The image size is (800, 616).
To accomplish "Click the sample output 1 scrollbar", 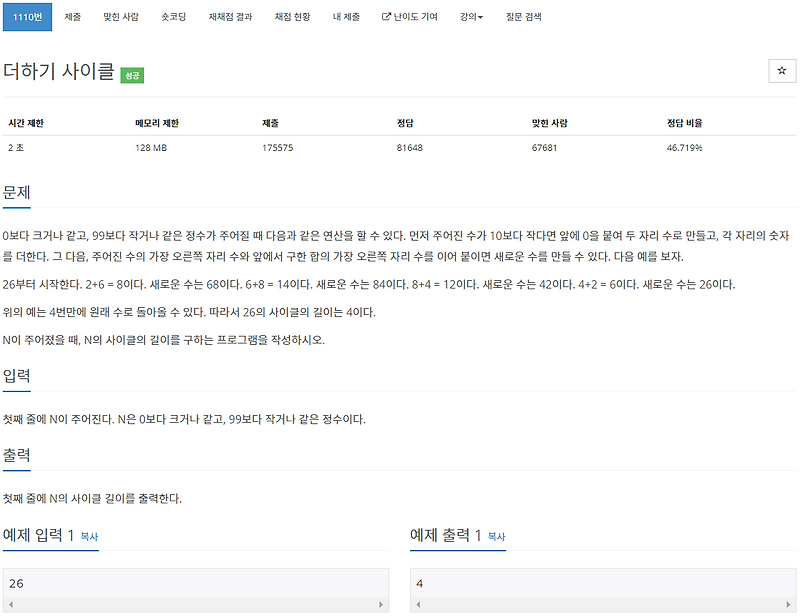I will 605,603.
